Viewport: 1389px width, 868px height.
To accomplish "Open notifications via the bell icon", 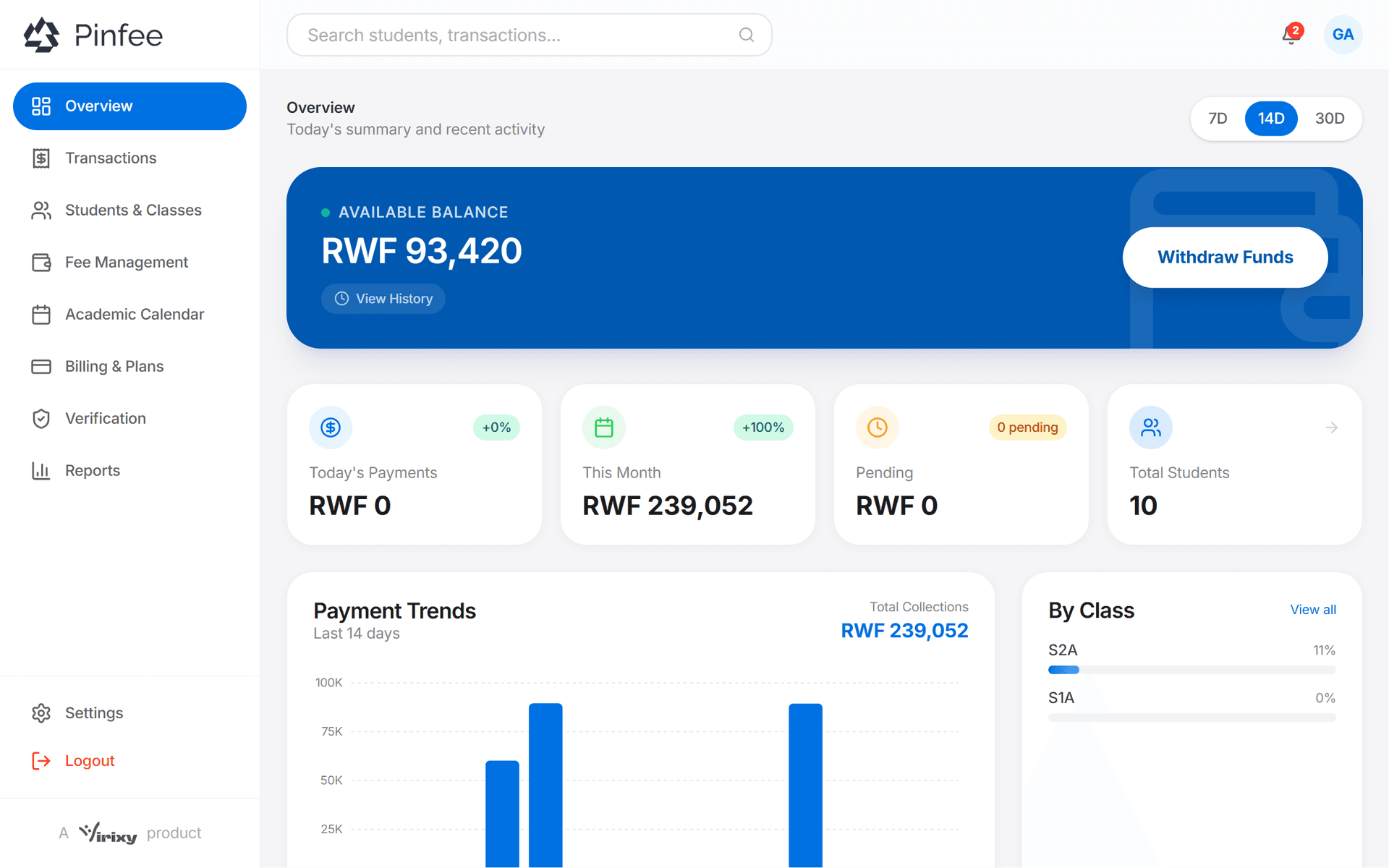I will 1291,35.
